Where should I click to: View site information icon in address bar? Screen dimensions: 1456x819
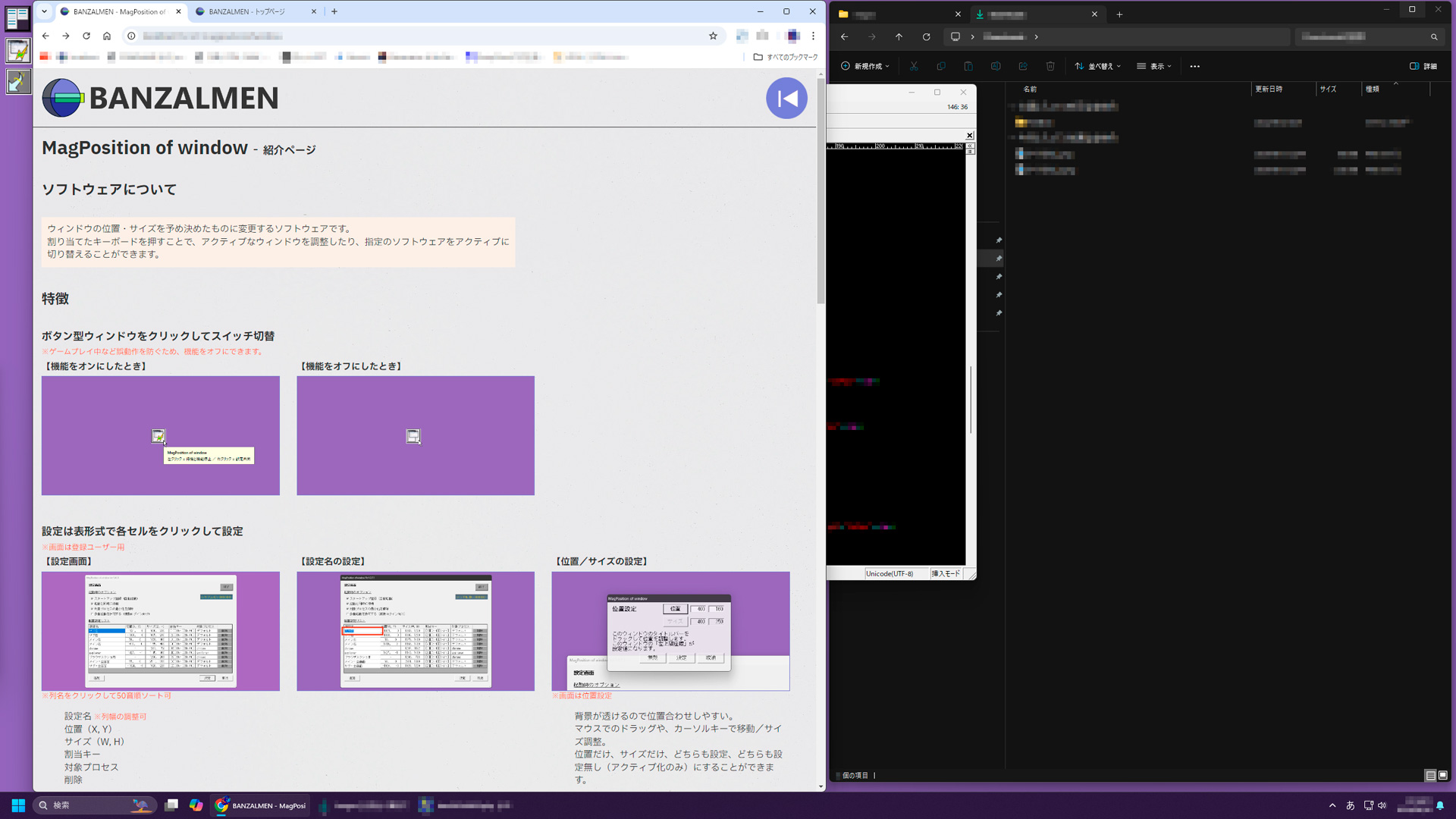131,36
